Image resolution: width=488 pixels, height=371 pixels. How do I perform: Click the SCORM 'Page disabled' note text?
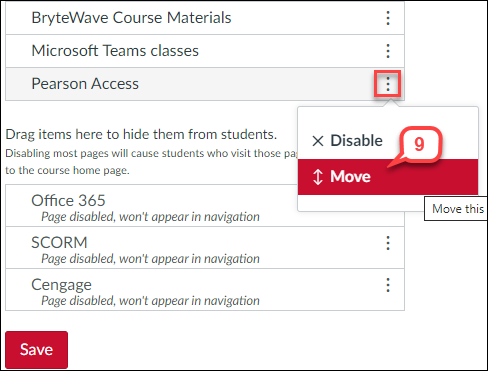coord(150,259)
